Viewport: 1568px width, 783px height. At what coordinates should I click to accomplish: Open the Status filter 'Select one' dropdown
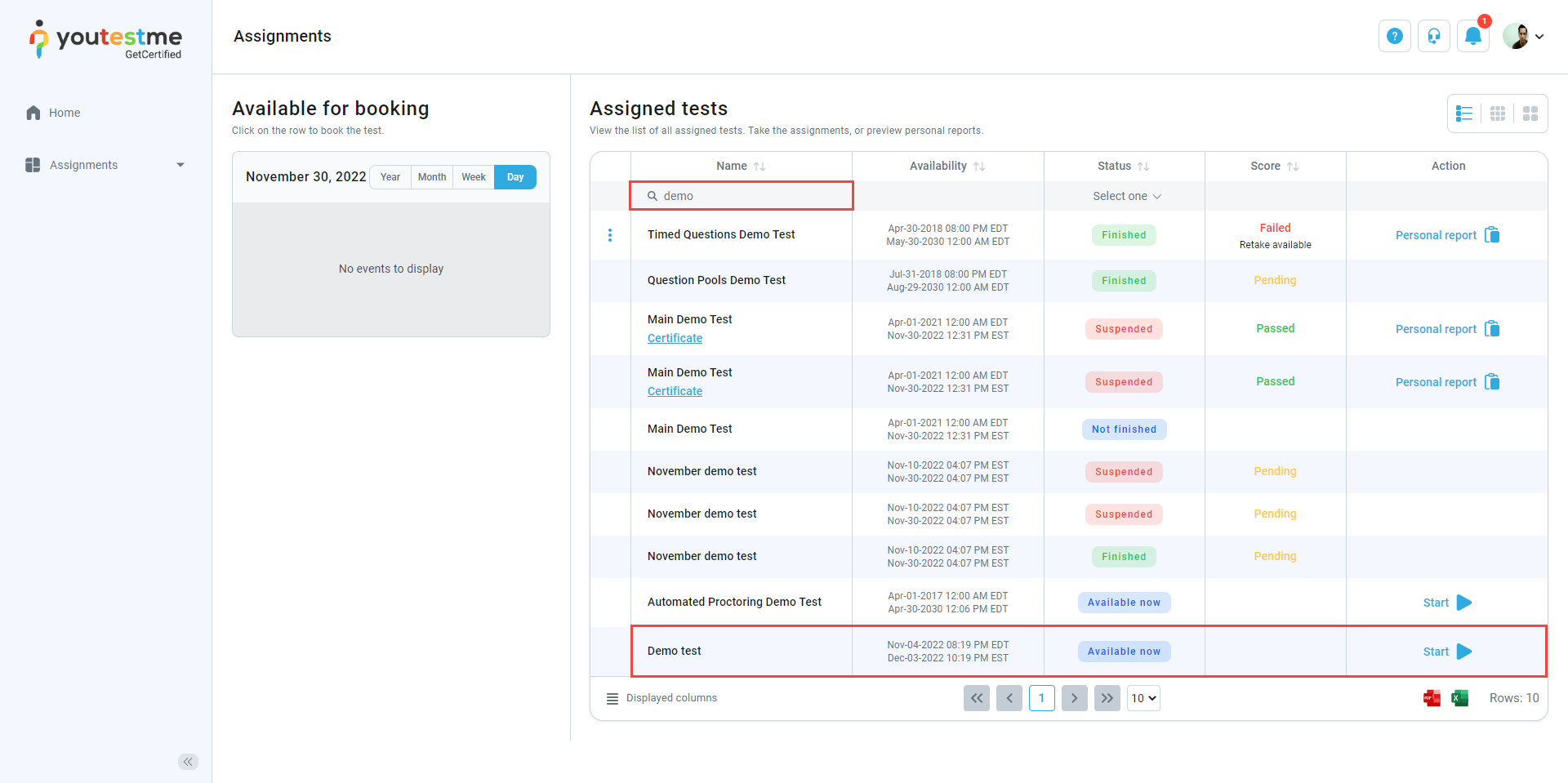[x=1125, y=196]
